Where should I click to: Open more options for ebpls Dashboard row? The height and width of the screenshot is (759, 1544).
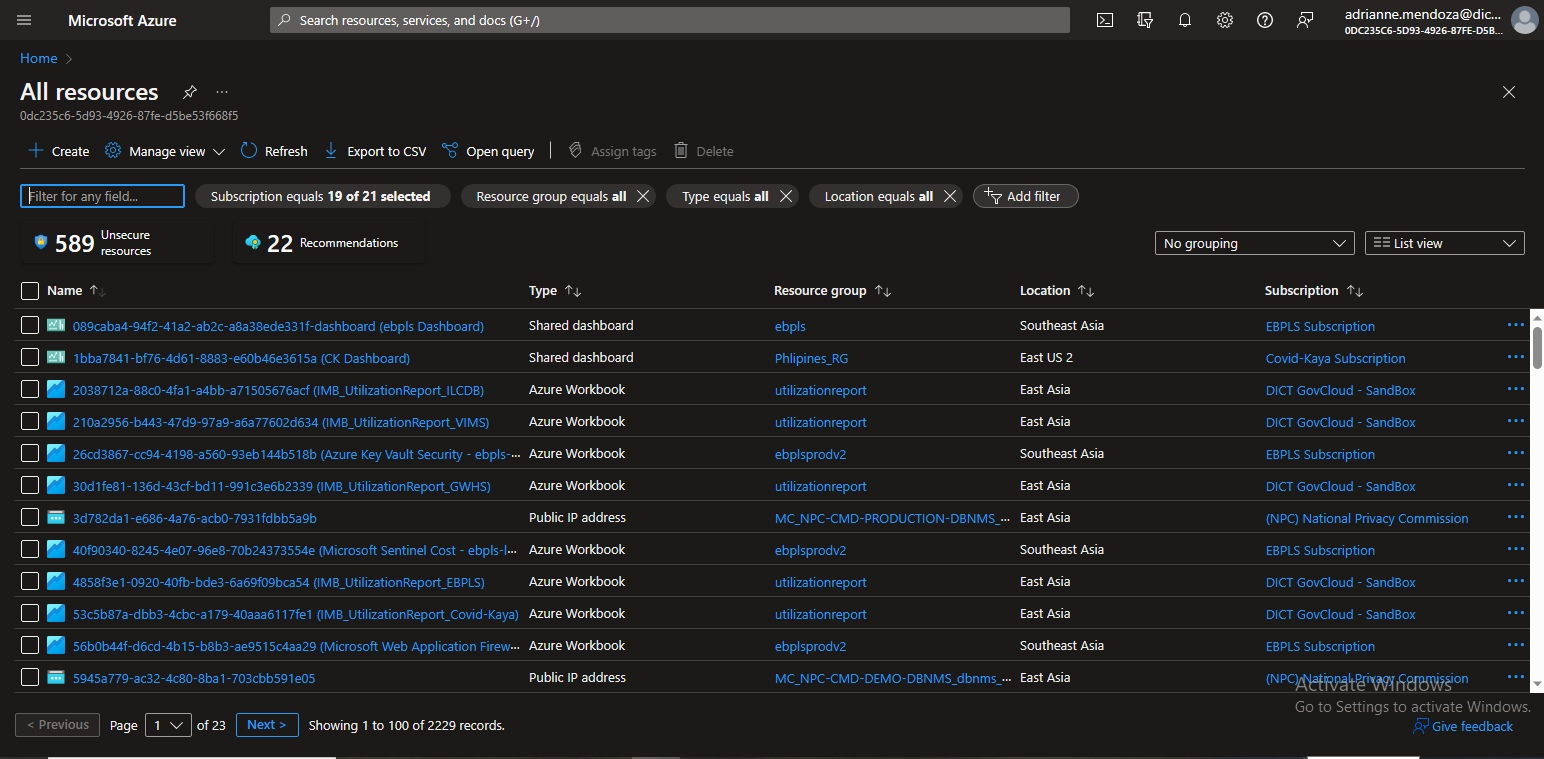point(1515,325)
